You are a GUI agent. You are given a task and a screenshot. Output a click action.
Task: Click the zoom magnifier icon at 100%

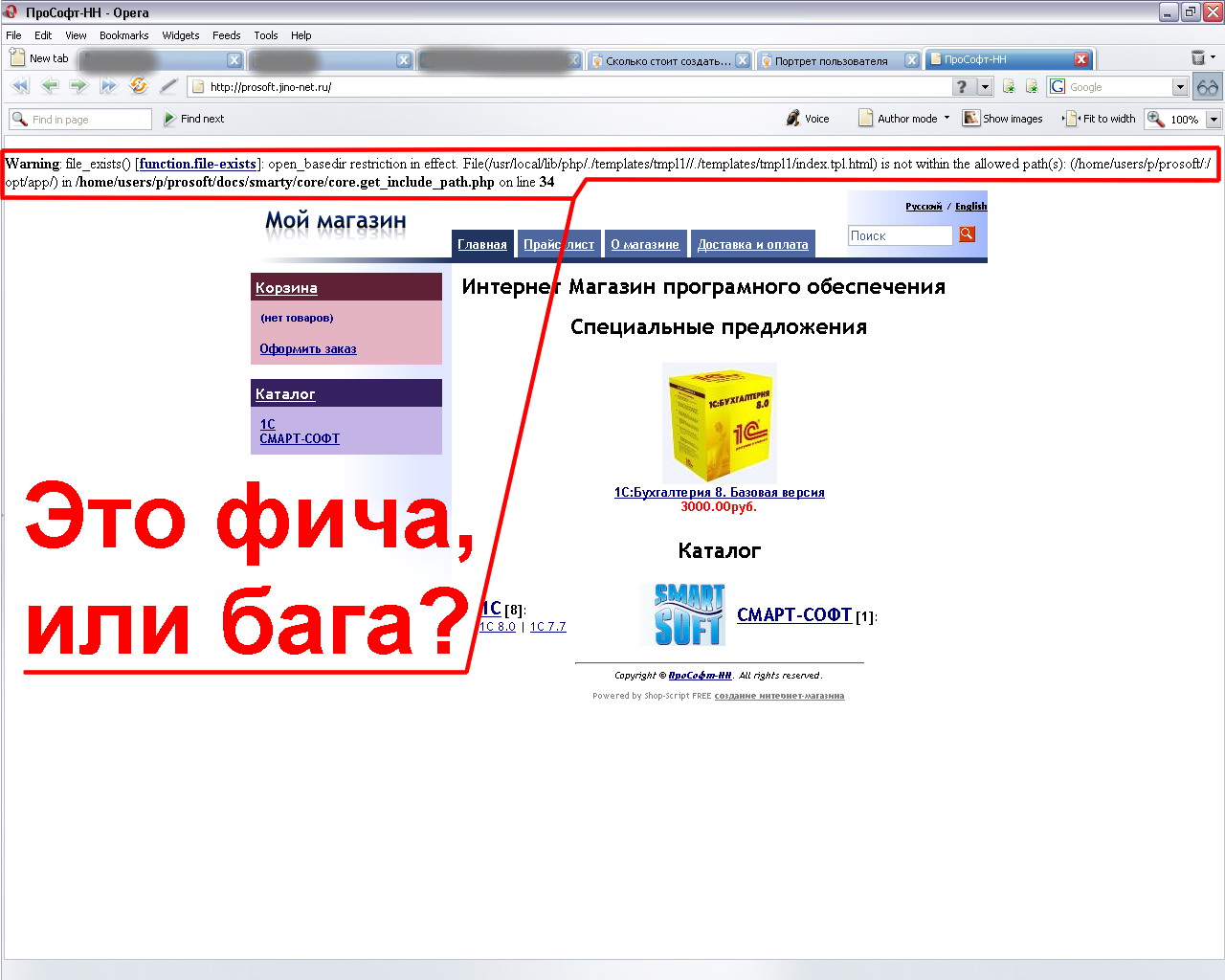pyautogui.click(x=1156, y=119)
